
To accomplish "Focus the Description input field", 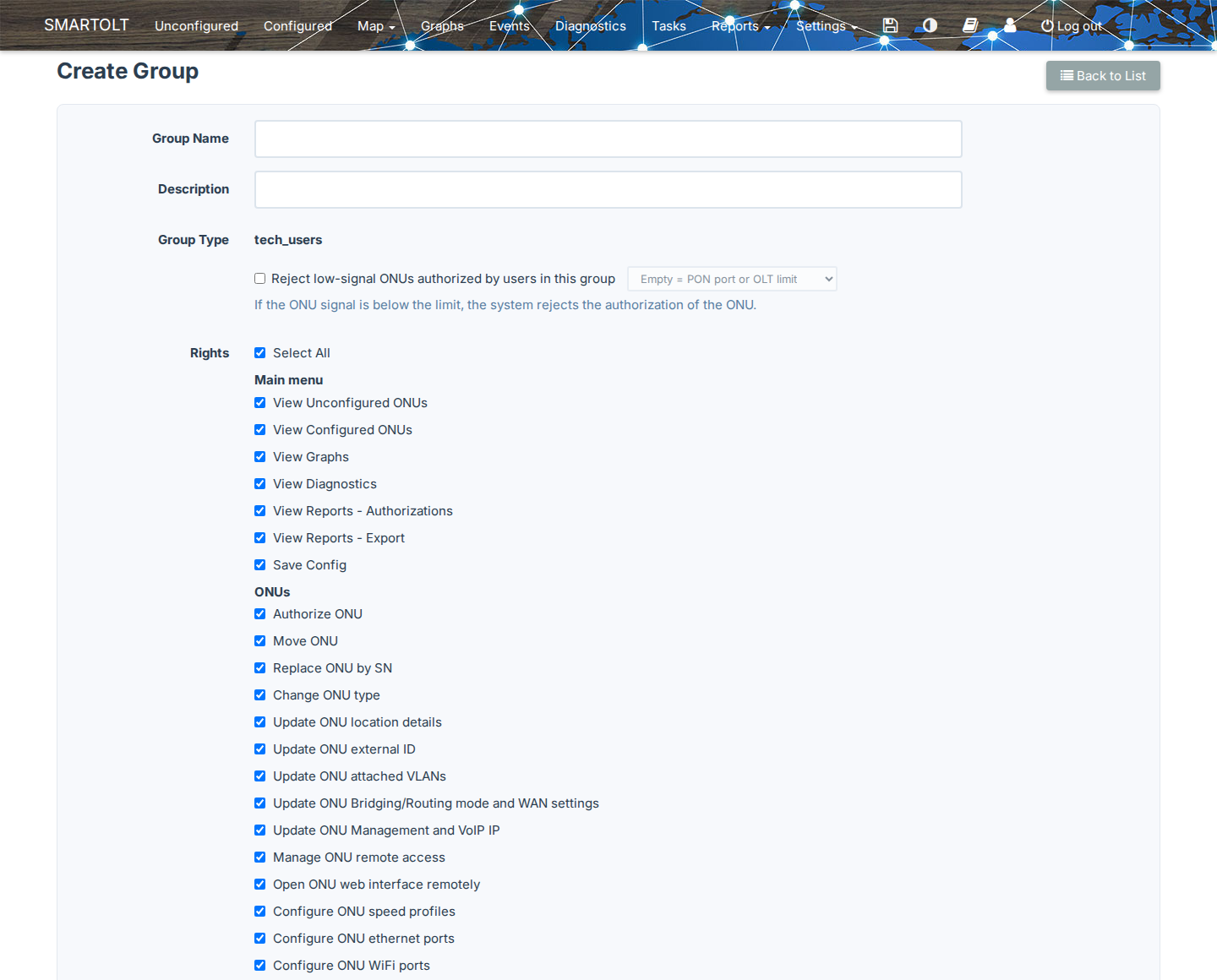I will [x=608, y=189].
